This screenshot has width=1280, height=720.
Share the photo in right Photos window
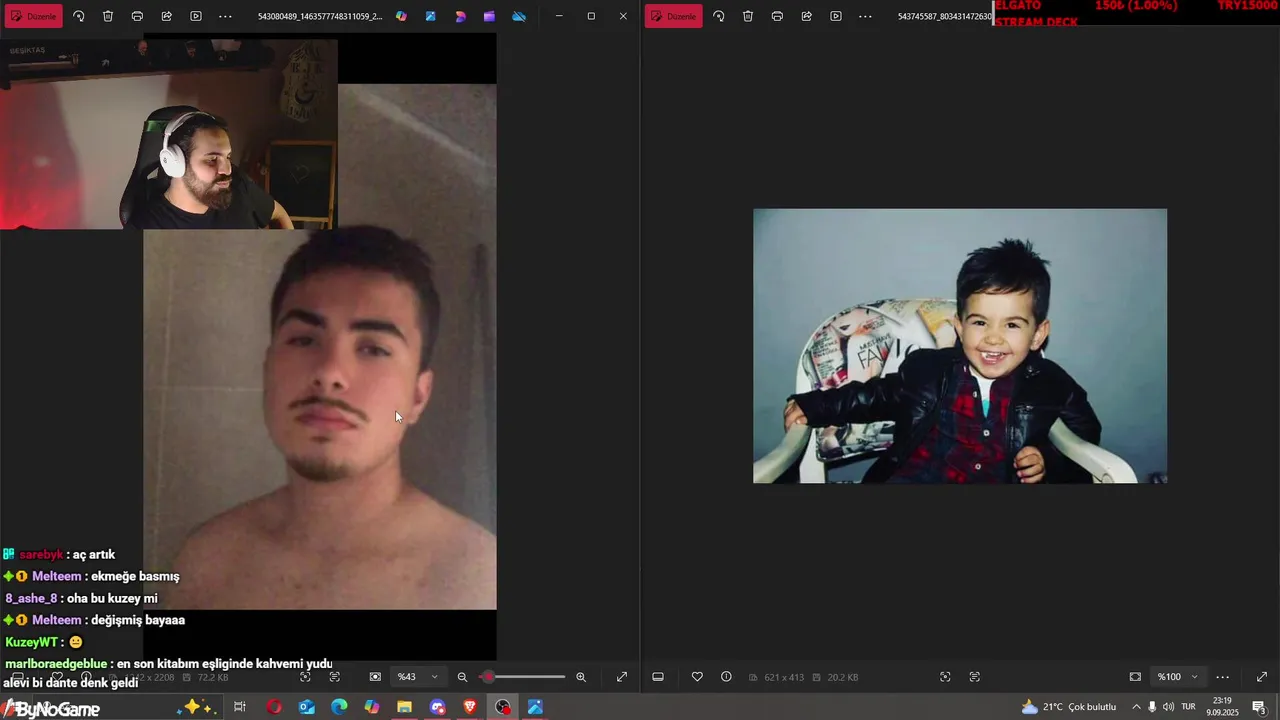(806, 16)
